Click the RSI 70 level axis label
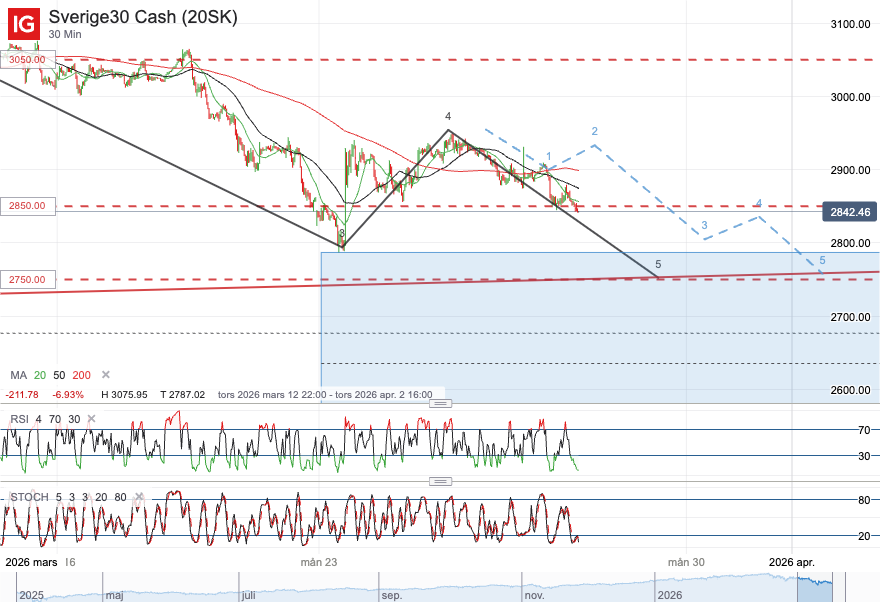 864,430
